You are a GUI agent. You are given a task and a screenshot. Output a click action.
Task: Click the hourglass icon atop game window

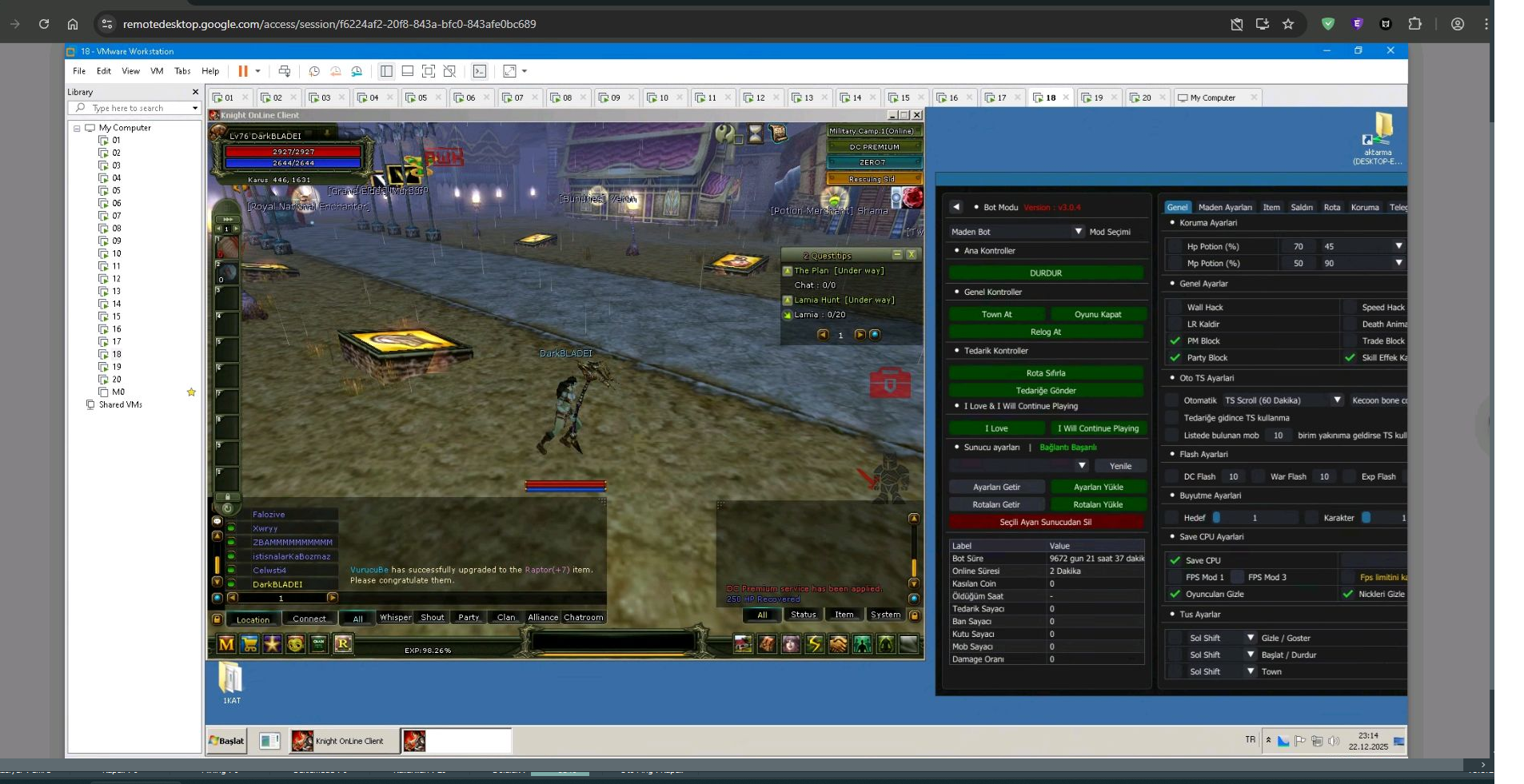[756, 133]
